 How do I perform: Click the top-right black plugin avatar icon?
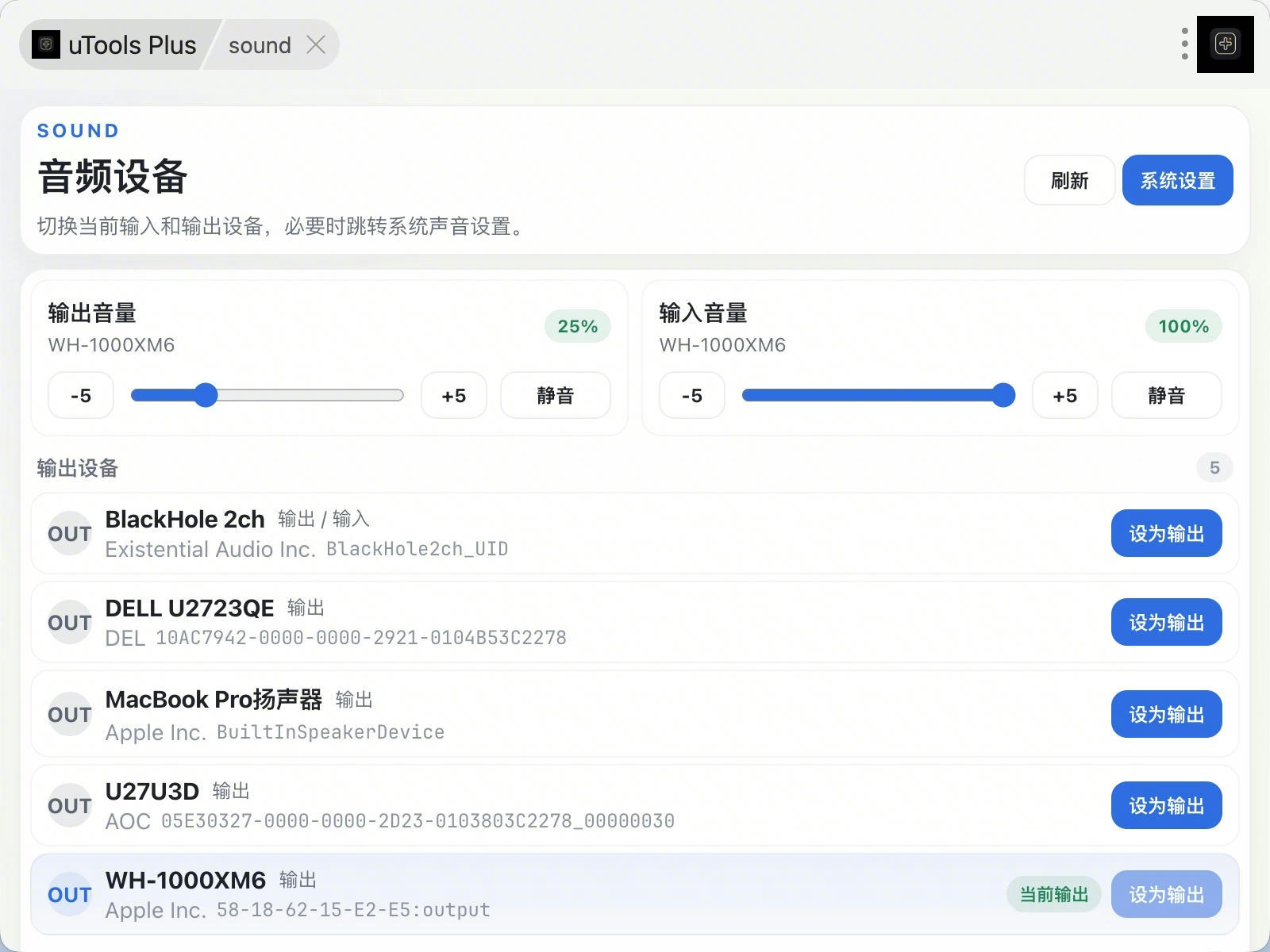tap(1226, 44)
